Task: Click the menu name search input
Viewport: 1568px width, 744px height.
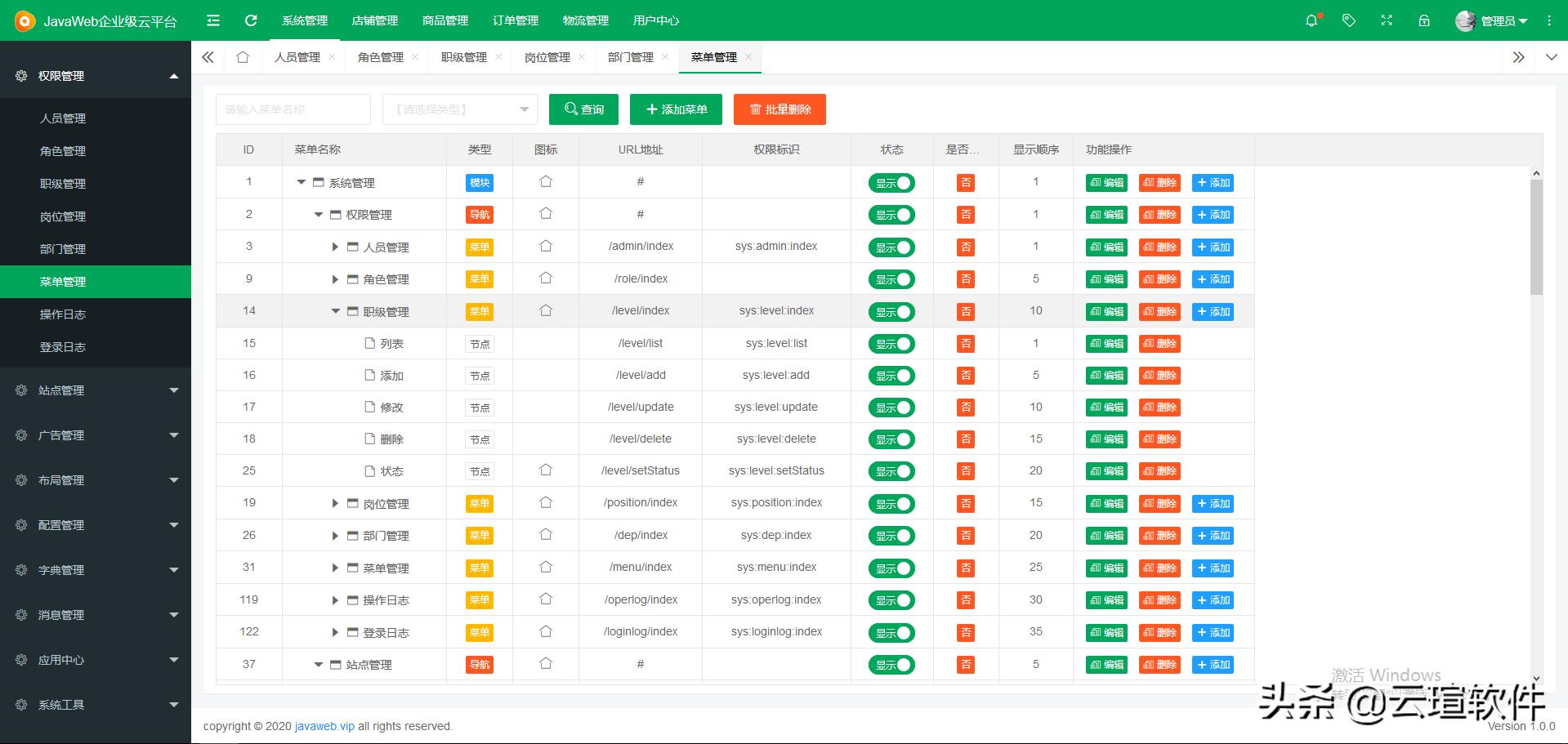Action: (293, 109)
